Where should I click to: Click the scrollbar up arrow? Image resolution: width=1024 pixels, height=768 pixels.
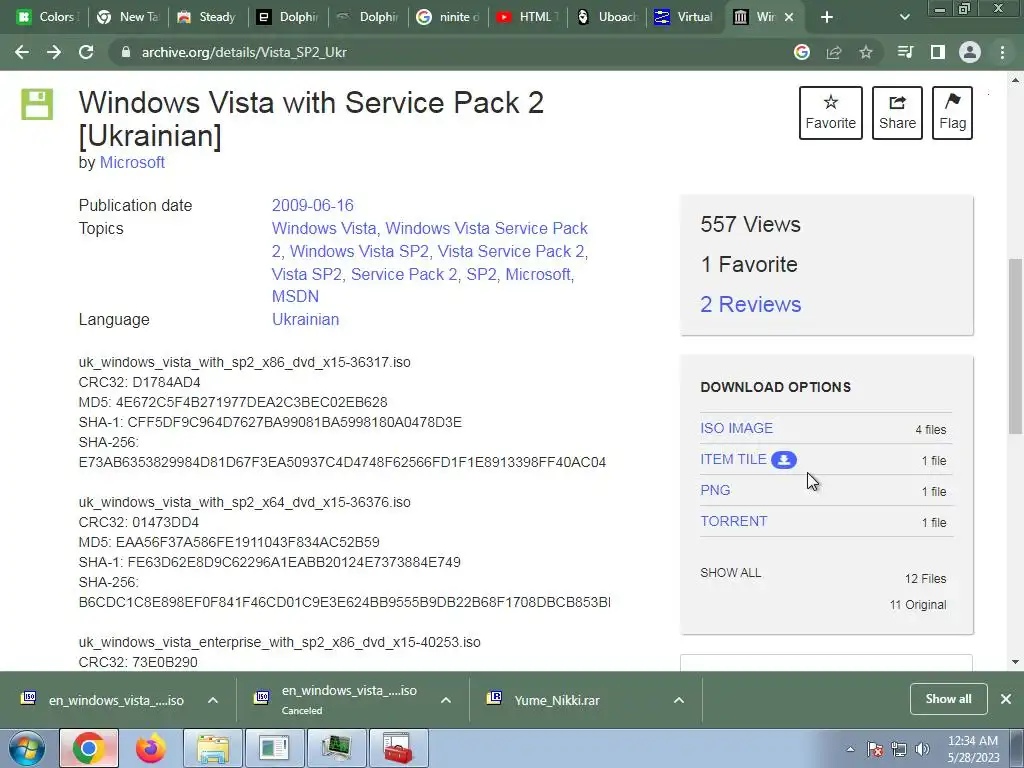1015,80
